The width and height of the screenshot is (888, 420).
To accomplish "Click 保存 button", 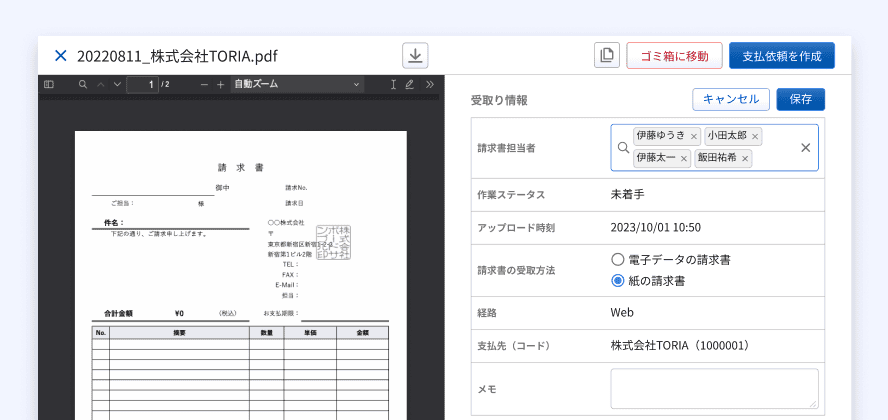I will [800, 99].
